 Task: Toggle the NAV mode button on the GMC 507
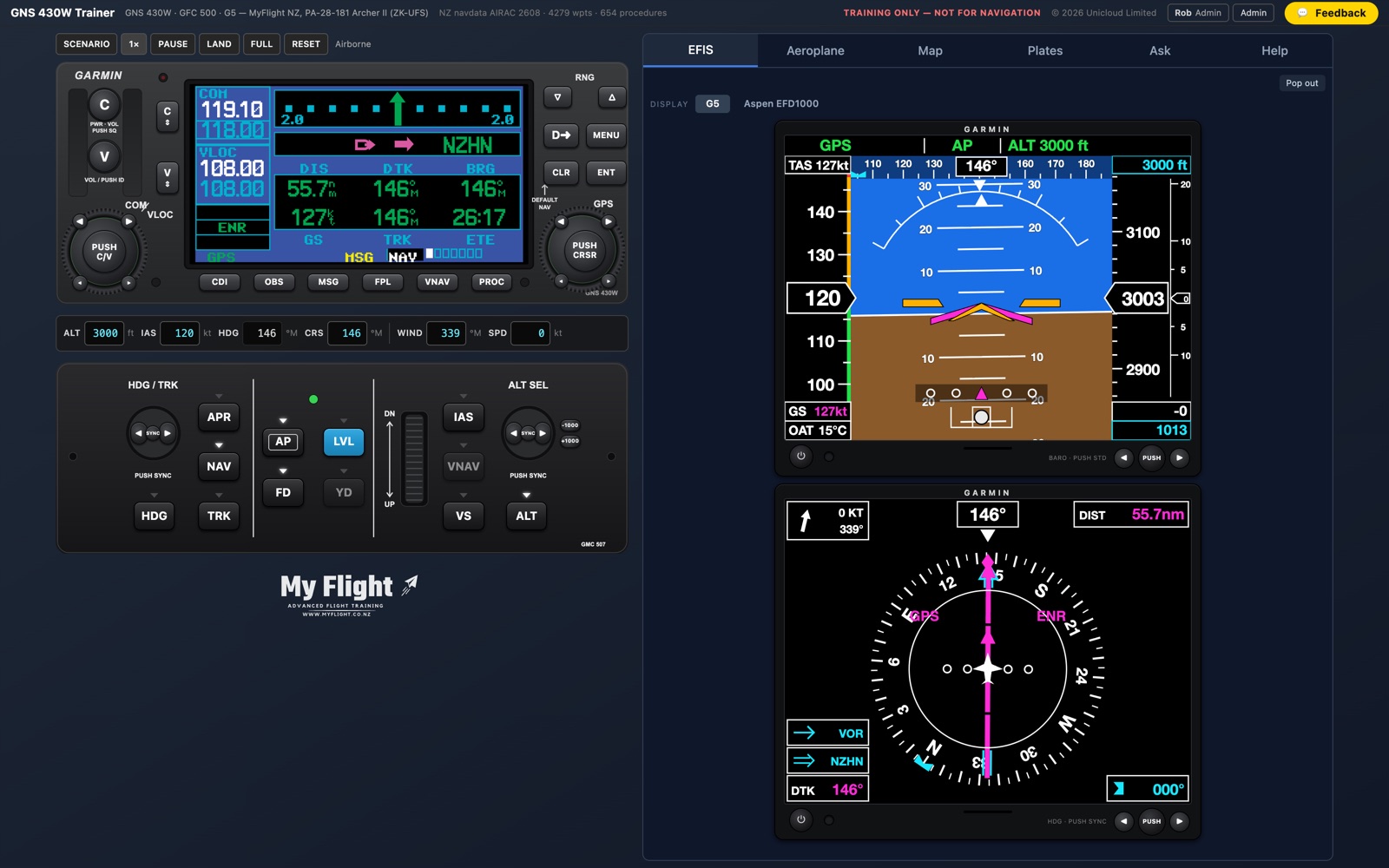click(x=219, y=466)
